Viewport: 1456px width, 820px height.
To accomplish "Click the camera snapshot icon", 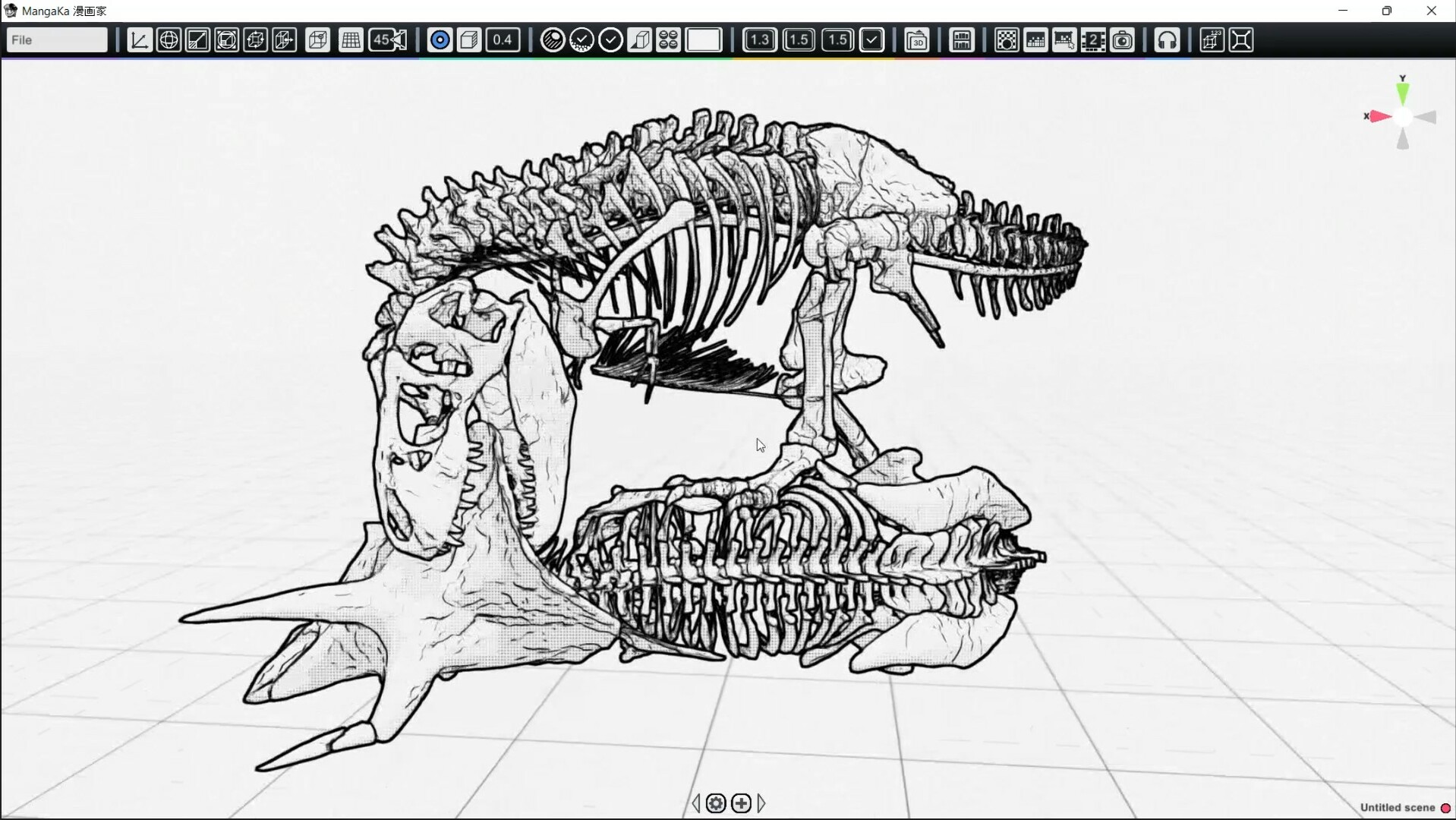I will 1122,40.
